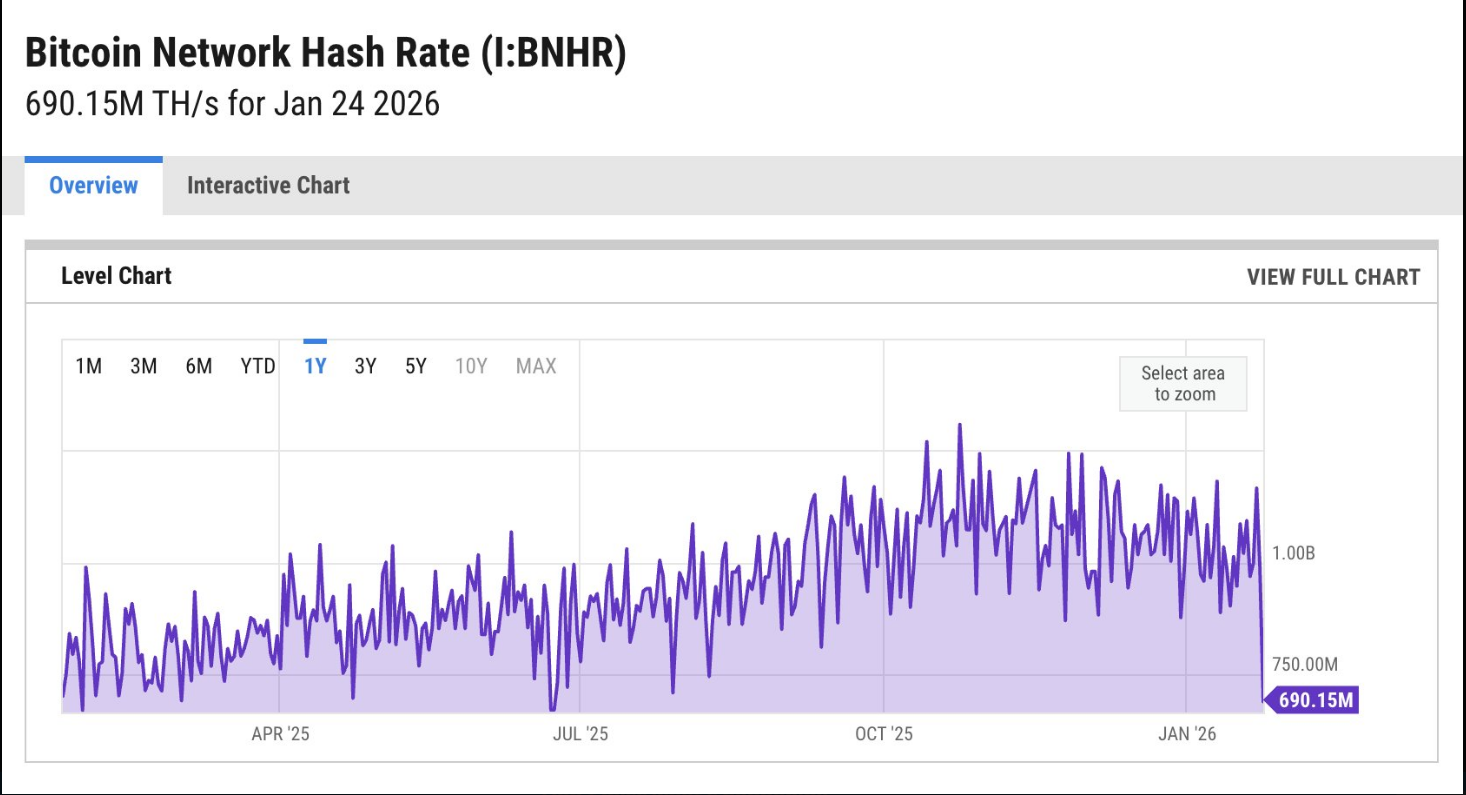The image size is (1466, 795).
Task: Open the Interactive Chart tab
Action: (x=268, y=186)
